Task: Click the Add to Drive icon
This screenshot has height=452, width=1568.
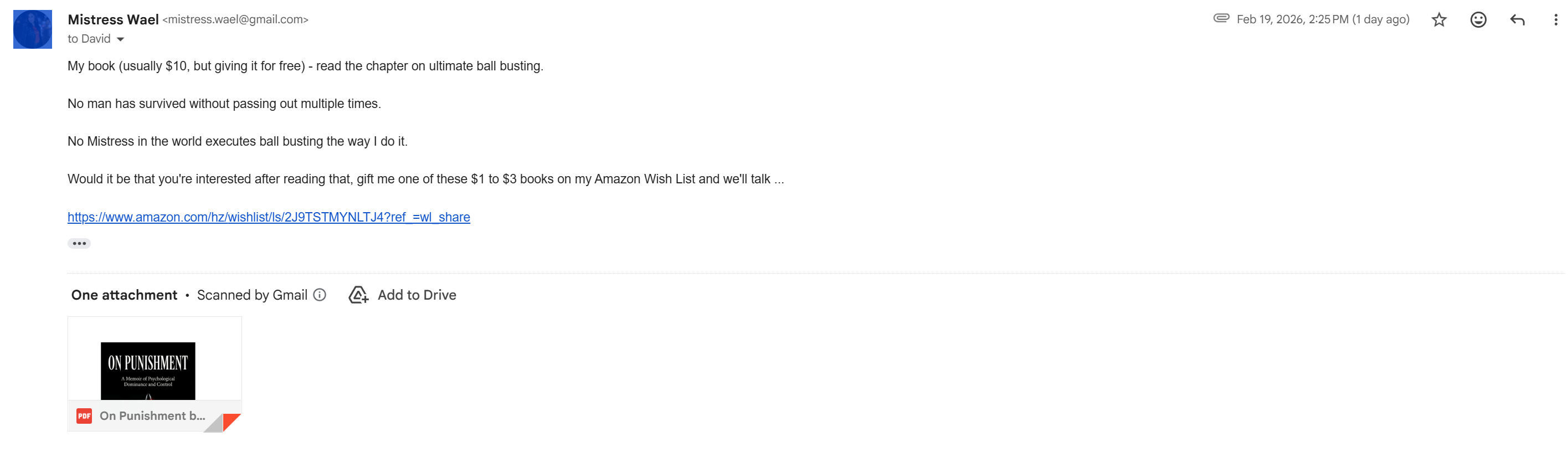Action: coord(358,295)
